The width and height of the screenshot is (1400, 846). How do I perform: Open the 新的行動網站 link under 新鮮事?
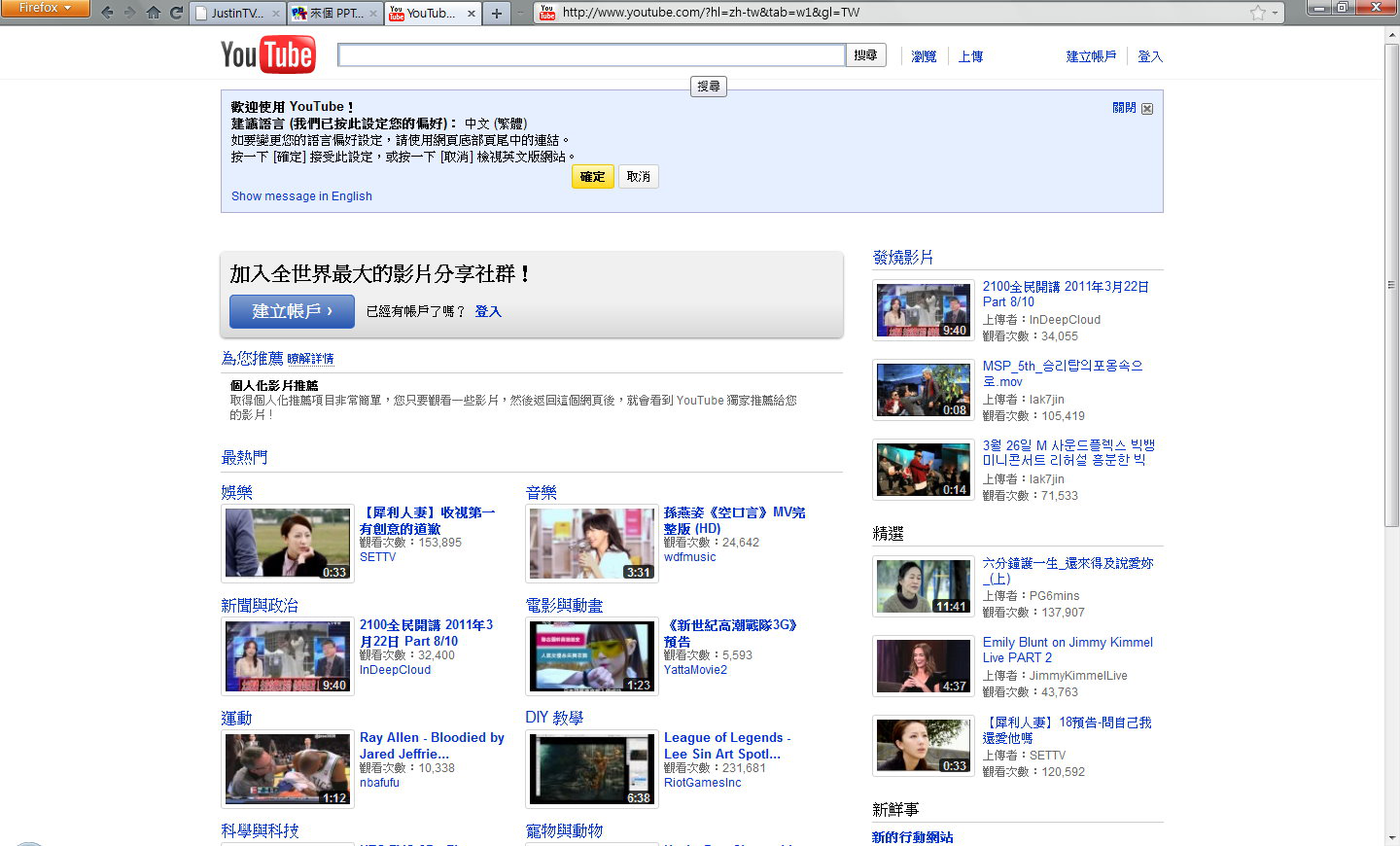913,837
